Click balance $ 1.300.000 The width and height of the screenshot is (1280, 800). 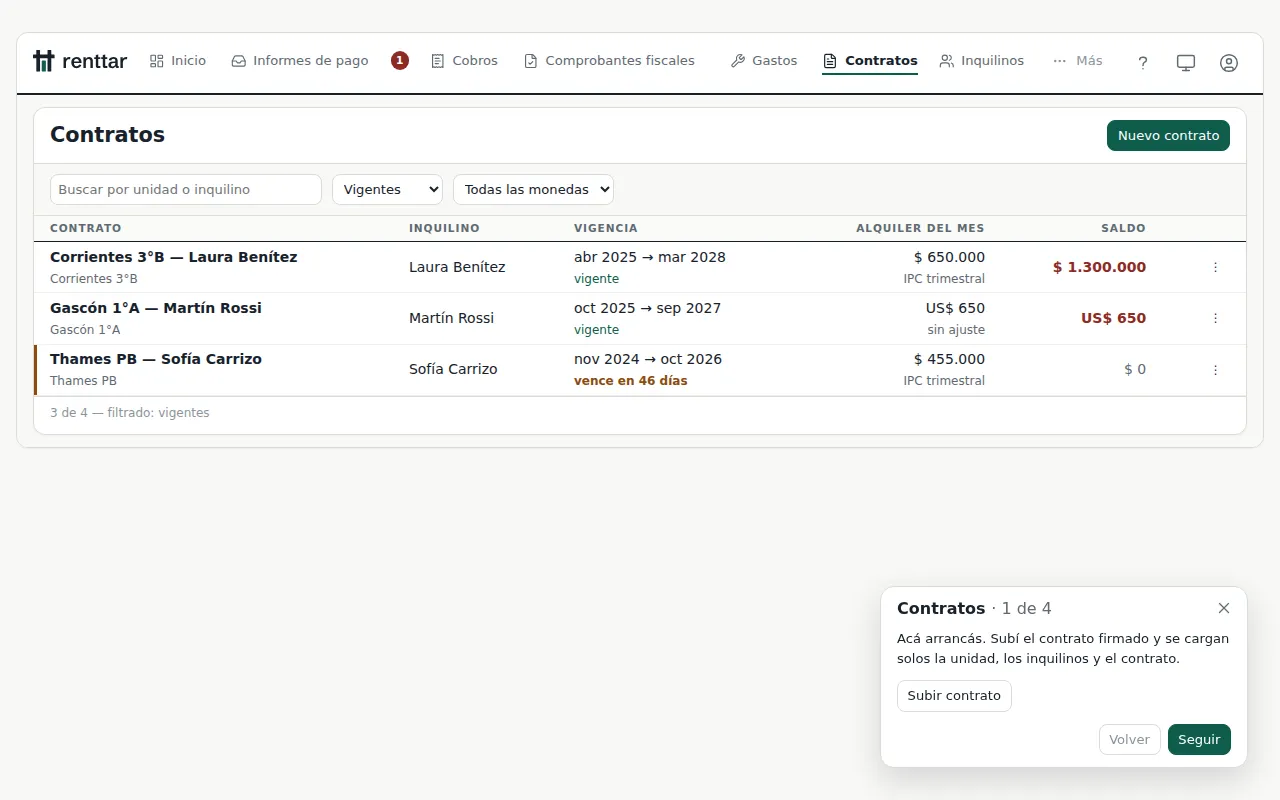1099,267
